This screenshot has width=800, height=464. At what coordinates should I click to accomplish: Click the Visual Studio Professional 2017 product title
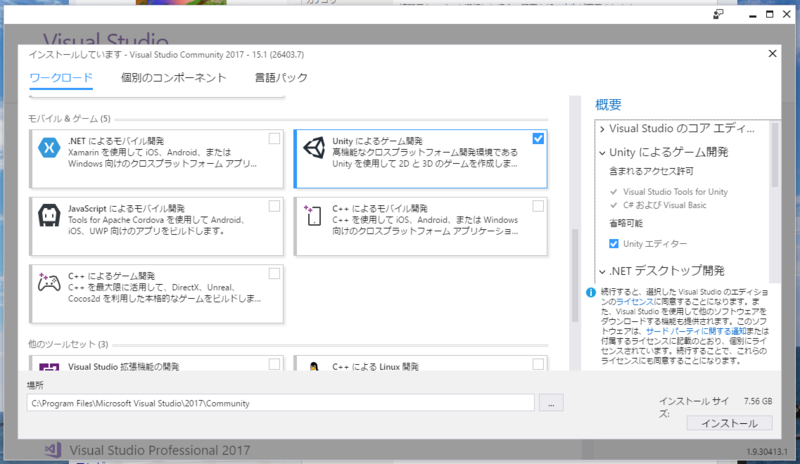160,450
